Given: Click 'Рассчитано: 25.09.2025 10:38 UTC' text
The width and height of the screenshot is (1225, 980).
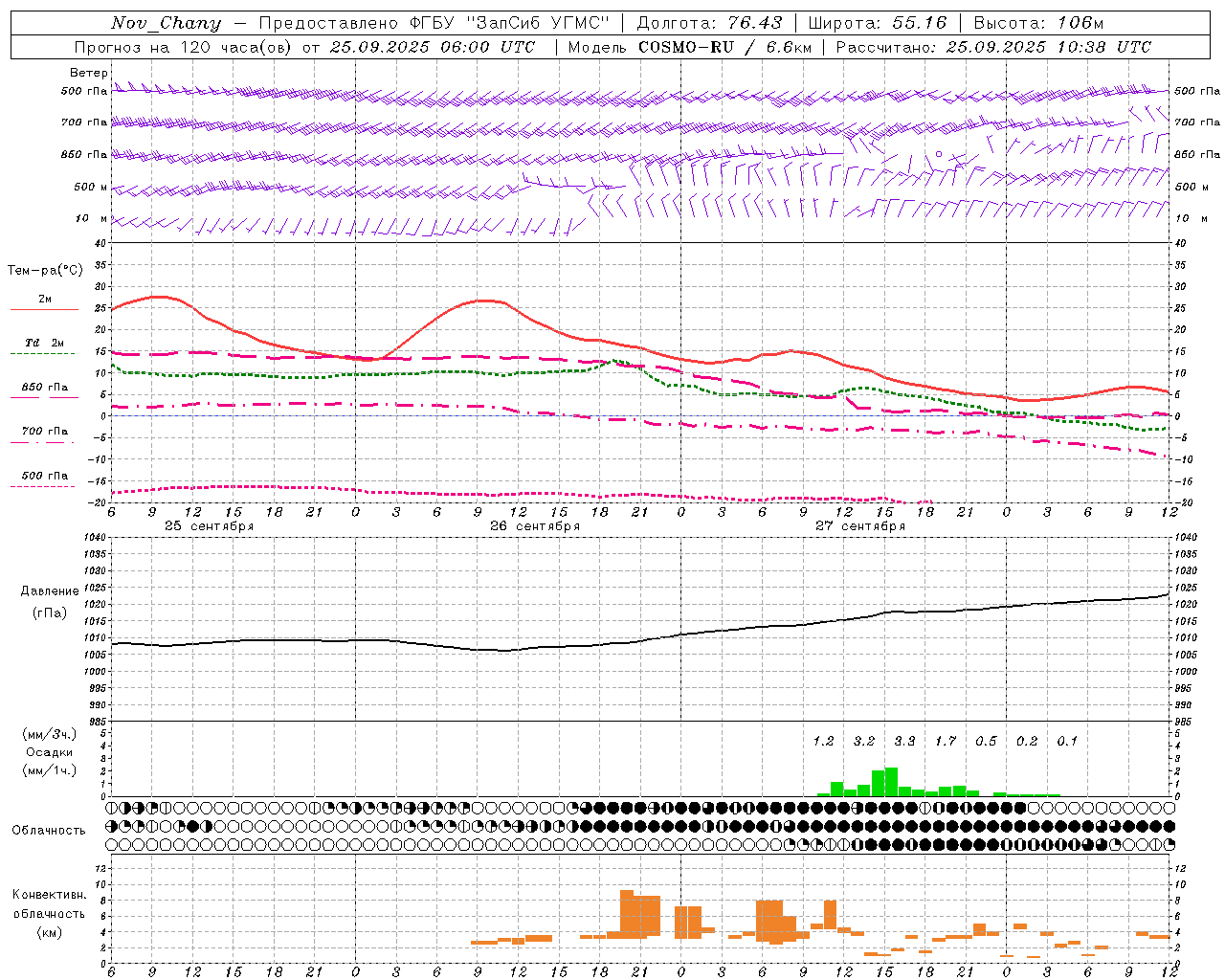Looking at the screenshot, I should (993, 47).
